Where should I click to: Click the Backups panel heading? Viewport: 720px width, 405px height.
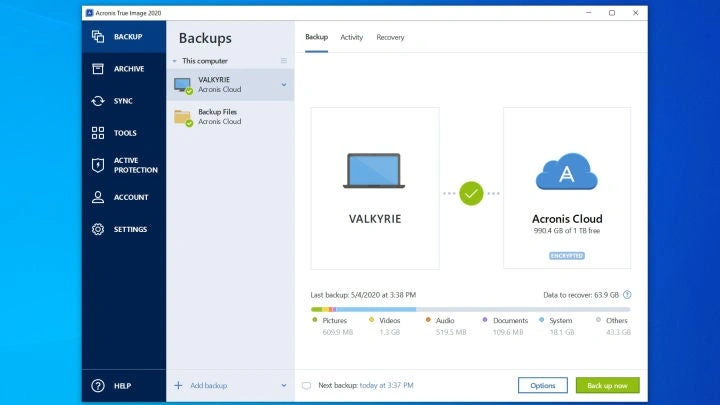click(x=205, y=38)
